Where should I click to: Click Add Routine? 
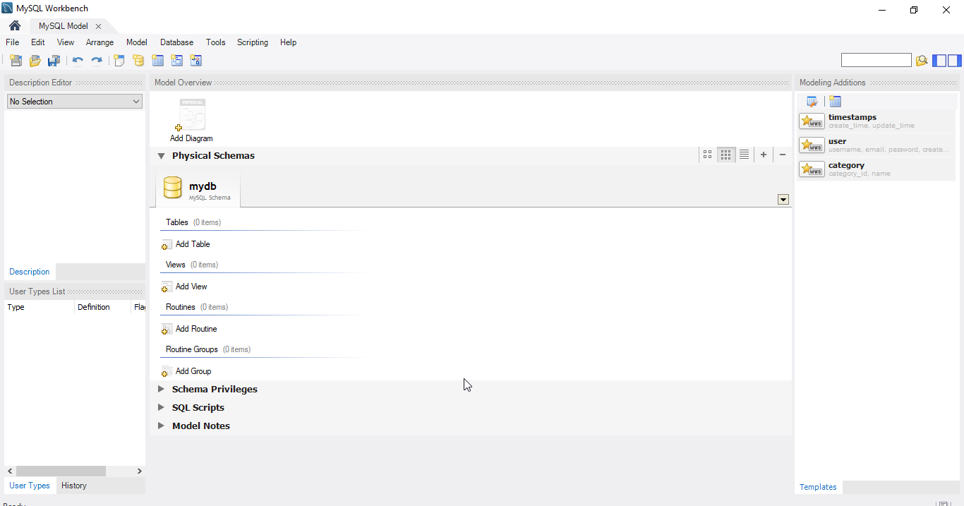click(x=189, y=329)
